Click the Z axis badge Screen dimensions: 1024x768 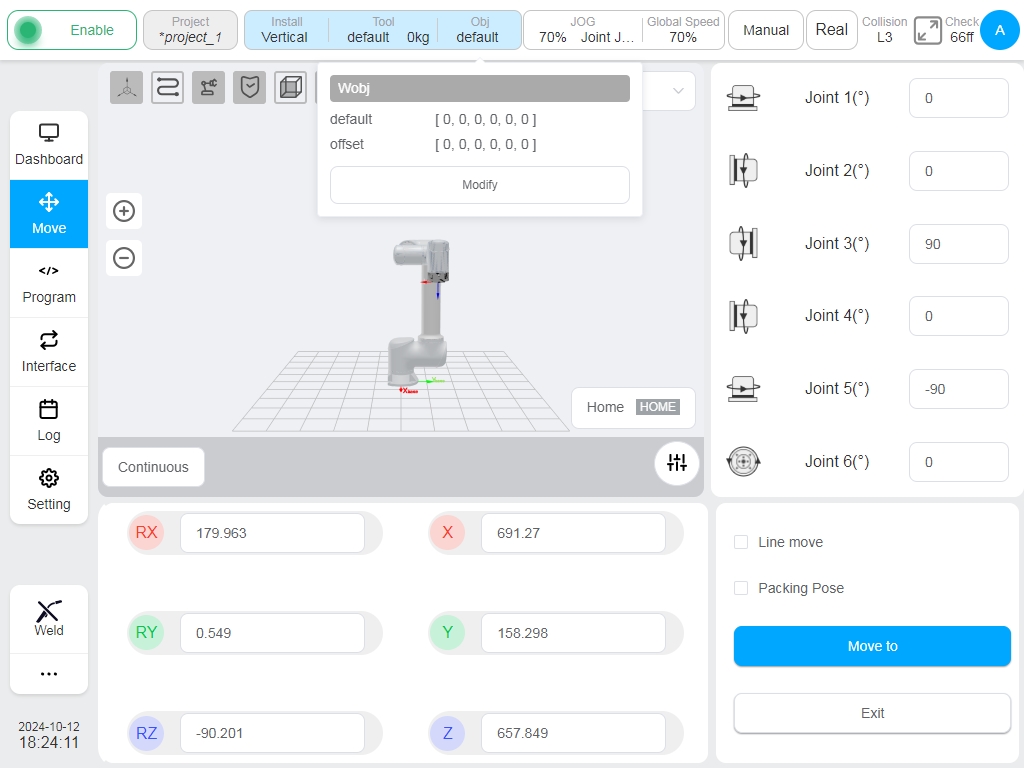coord(447,733)
